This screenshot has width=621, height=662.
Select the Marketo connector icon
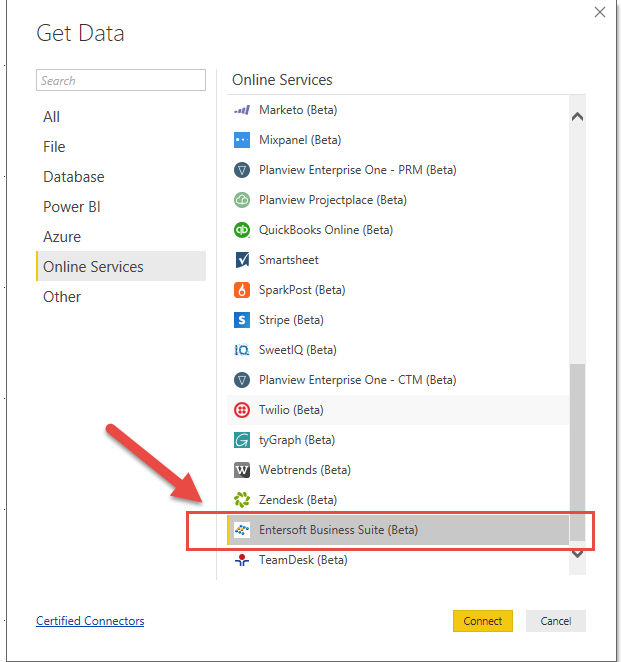[242, 110]
